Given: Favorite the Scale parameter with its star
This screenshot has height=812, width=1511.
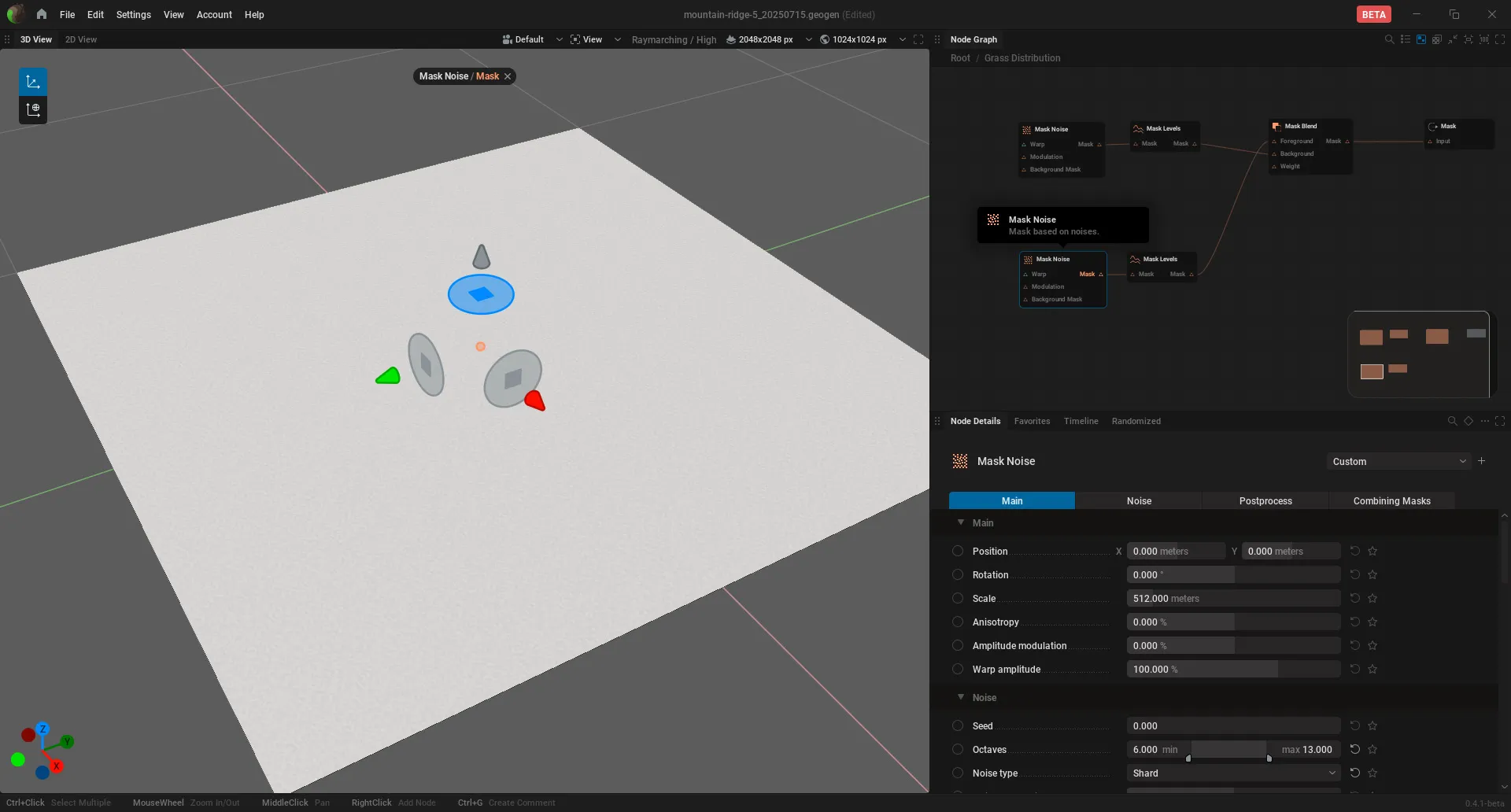Looking at the screenshot, I should pos(1372,599).
